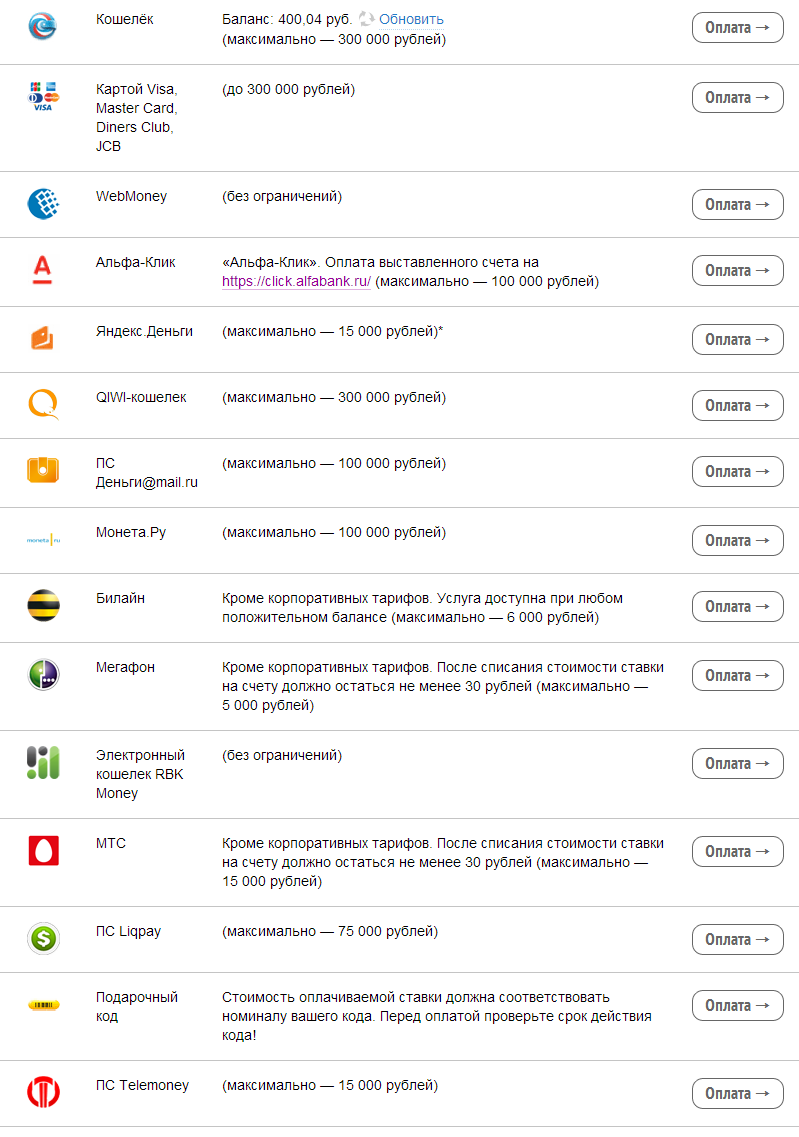Click the MTS red egg logo
799x1137 pixels.
coord(43,851)
